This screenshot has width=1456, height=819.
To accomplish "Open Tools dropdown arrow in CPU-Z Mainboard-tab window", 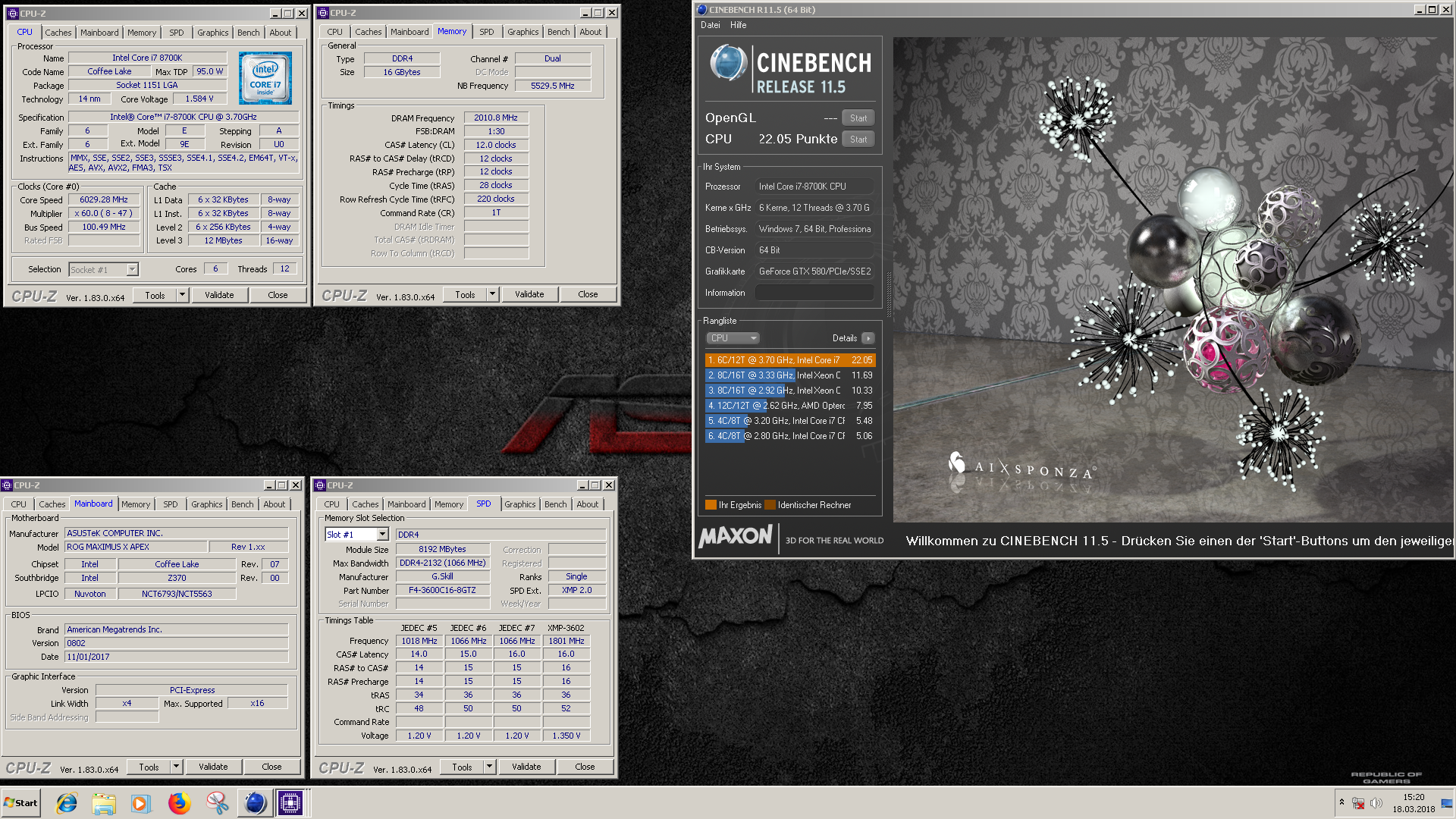I will pyautogui.click(x=176, y=767).
